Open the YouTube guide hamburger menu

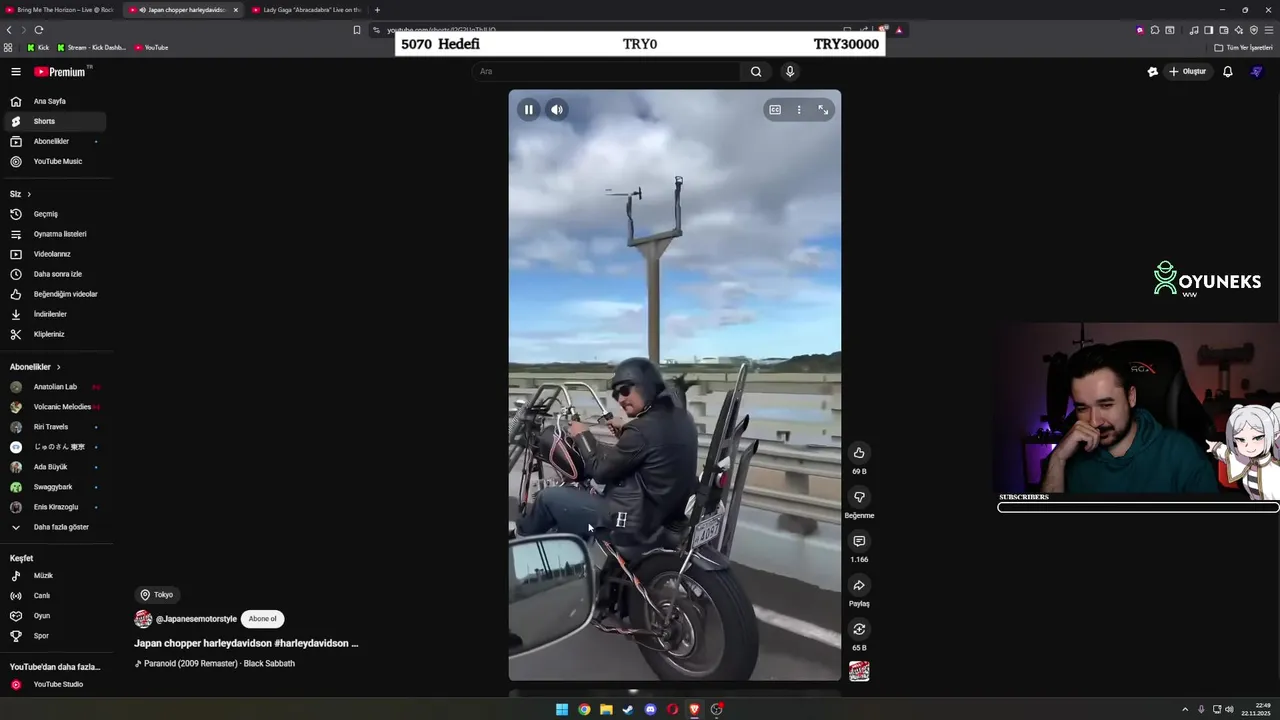tap(16, 72)
